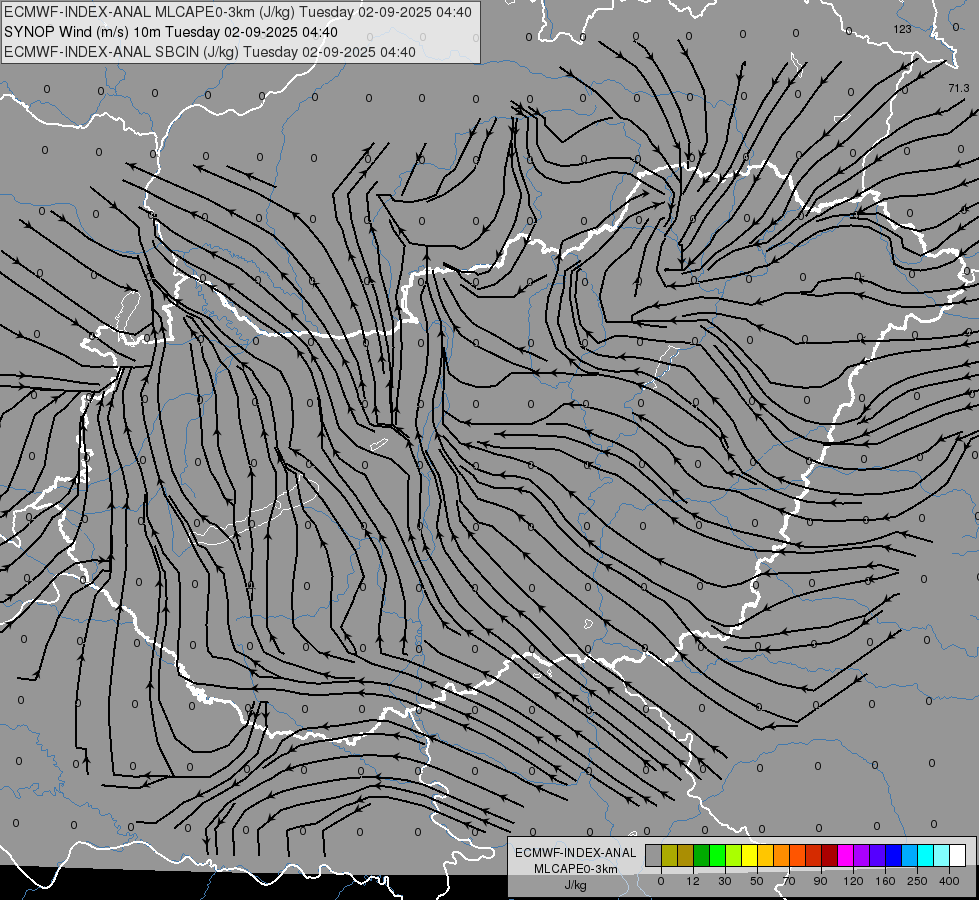
Task: Click the pale cyan legend swatch left of the 400 tick
Action: 942,855
